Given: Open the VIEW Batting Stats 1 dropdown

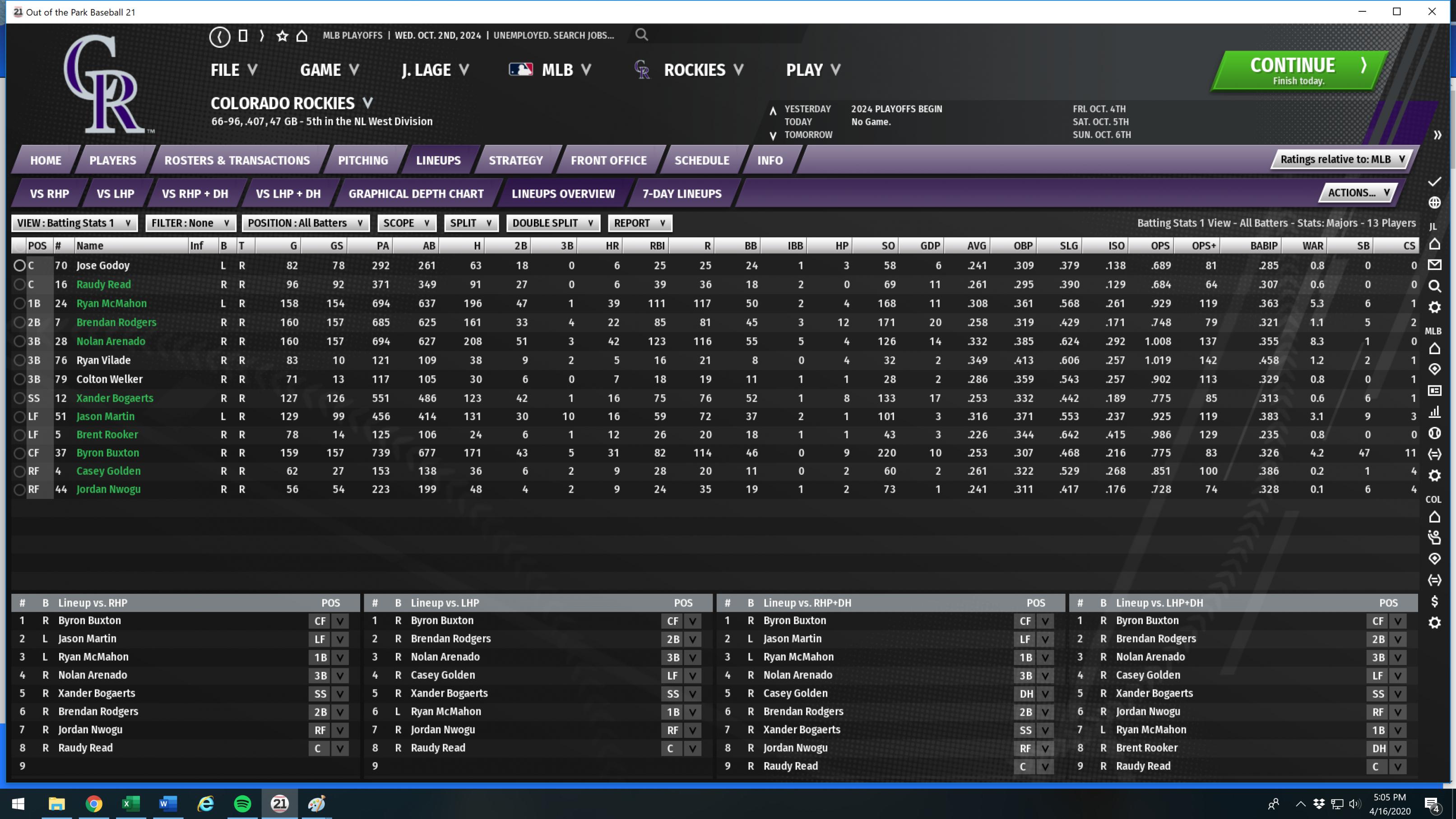Looking at the screenshot, I should tap(74, 223).
